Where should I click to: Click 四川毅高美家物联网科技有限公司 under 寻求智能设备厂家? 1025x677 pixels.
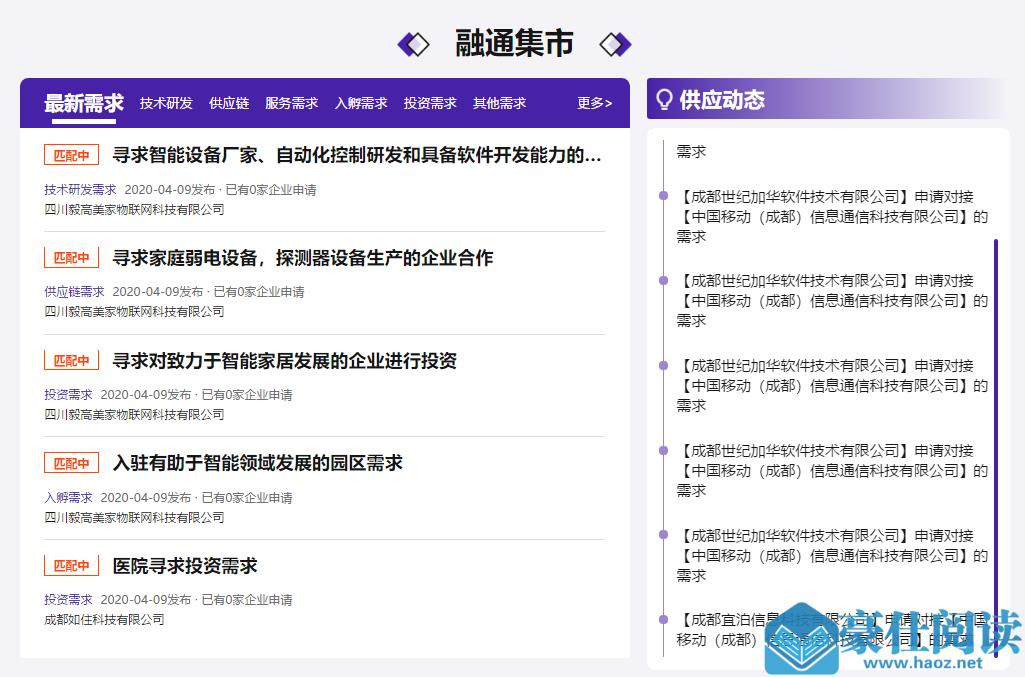click(134, 210)
